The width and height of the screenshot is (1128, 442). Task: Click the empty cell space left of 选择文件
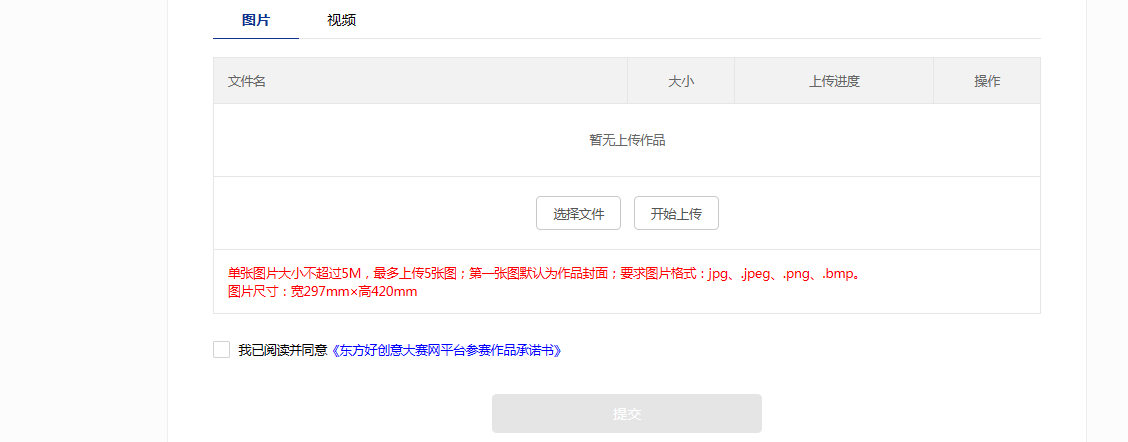[380, 213]
